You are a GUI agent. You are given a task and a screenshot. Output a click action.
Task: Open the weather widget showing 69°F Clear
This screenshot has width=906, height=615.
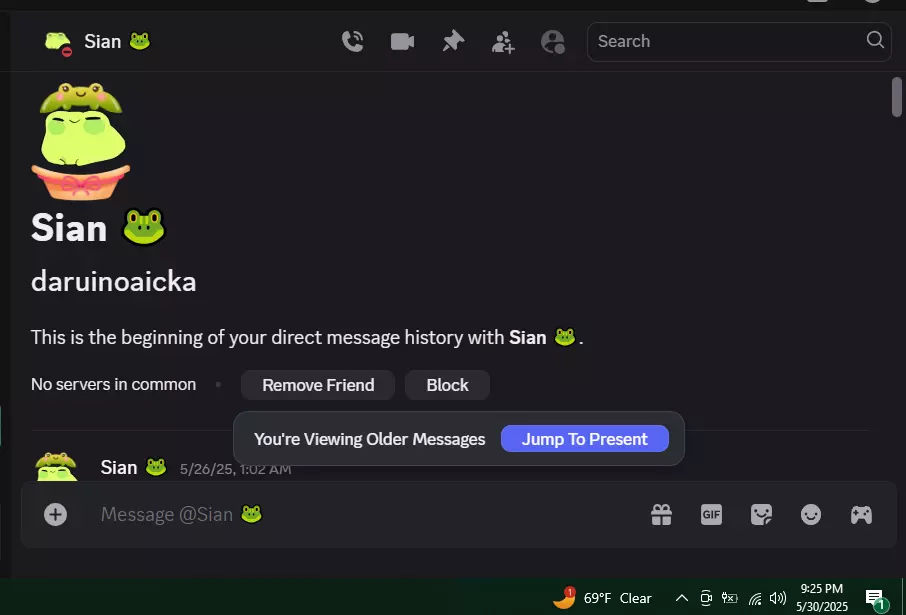pos(602,598)
